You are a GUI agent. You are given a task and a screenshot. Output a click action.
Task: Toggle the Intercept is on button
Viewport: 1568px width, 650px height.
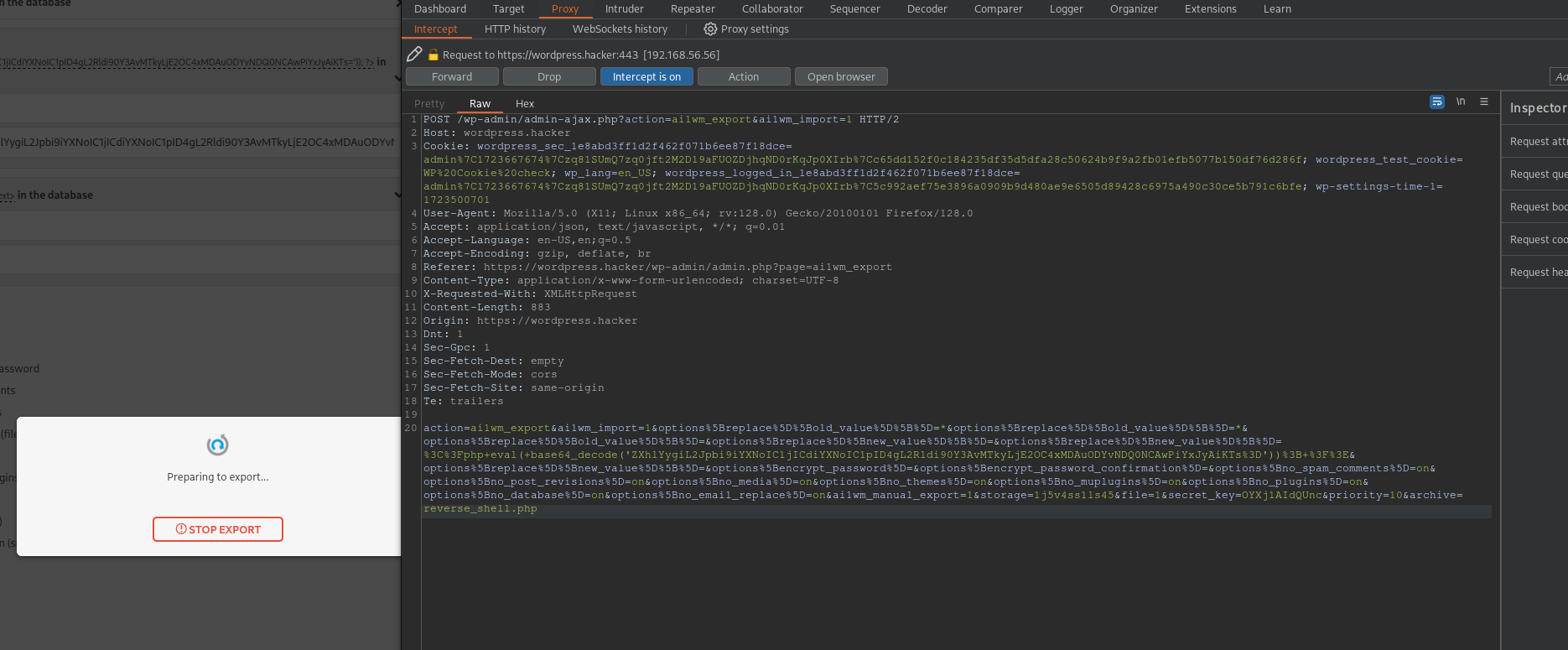(646, 76)
